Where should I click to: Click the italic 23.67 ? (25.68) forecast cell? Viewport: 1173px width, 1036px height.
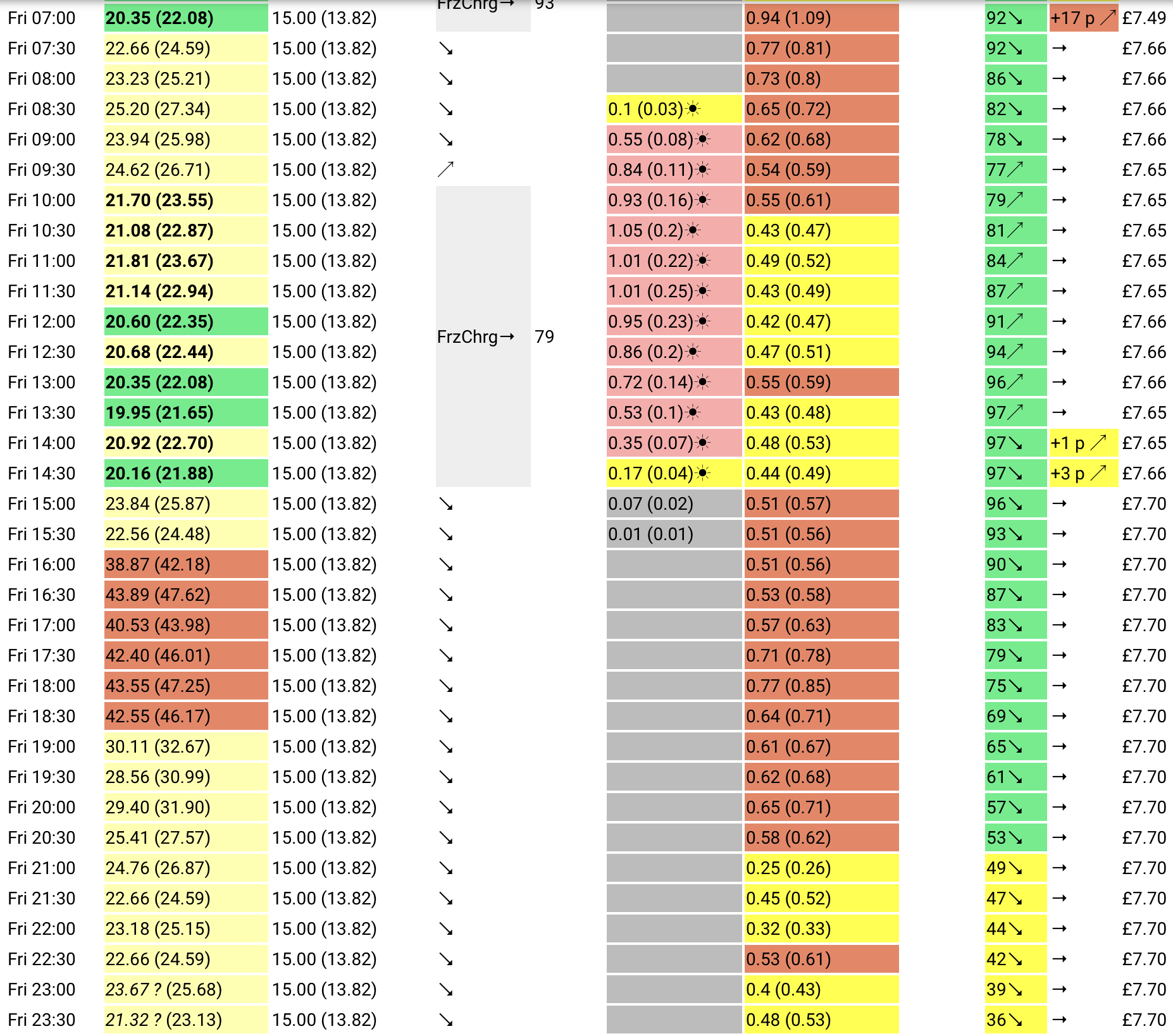tap(186, 989)
